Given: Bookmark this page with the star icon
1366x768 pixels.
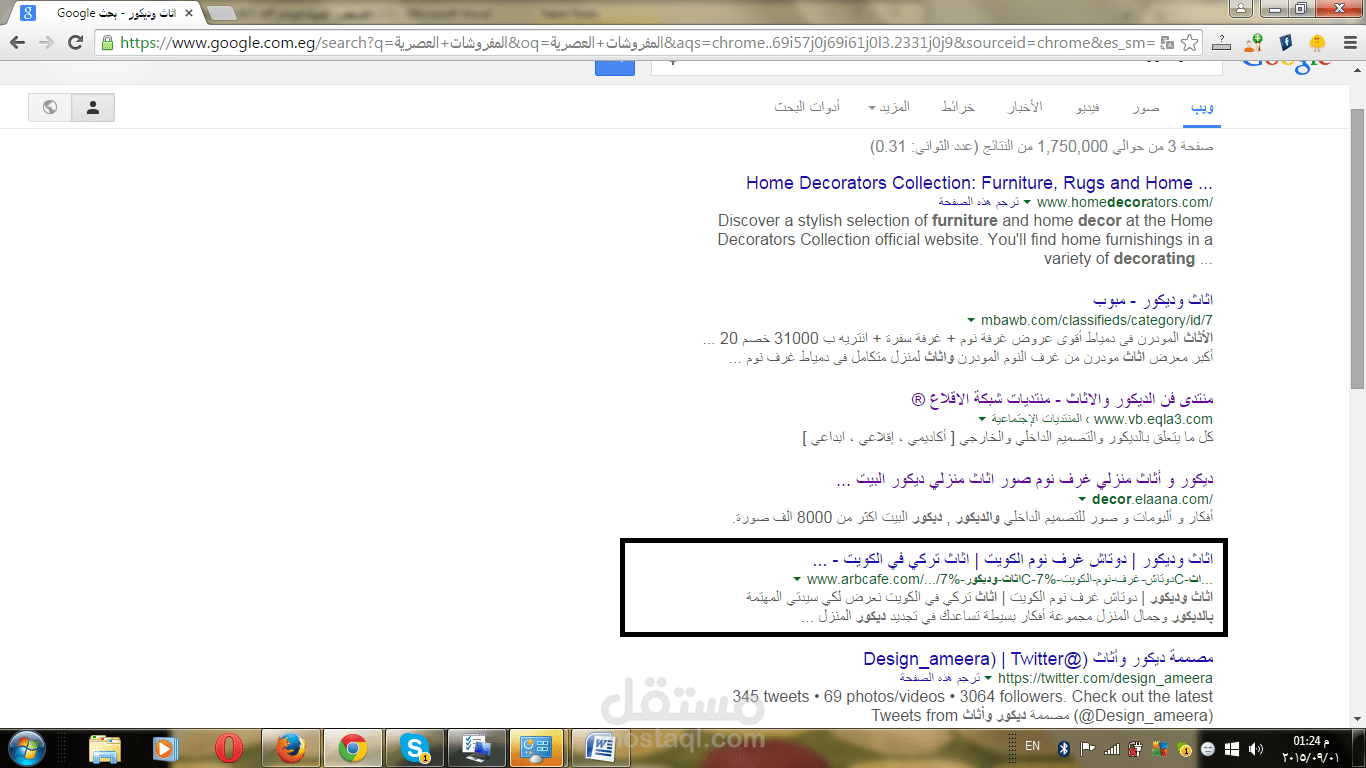Looking at the screenshot, I should tap(1189, 43).
